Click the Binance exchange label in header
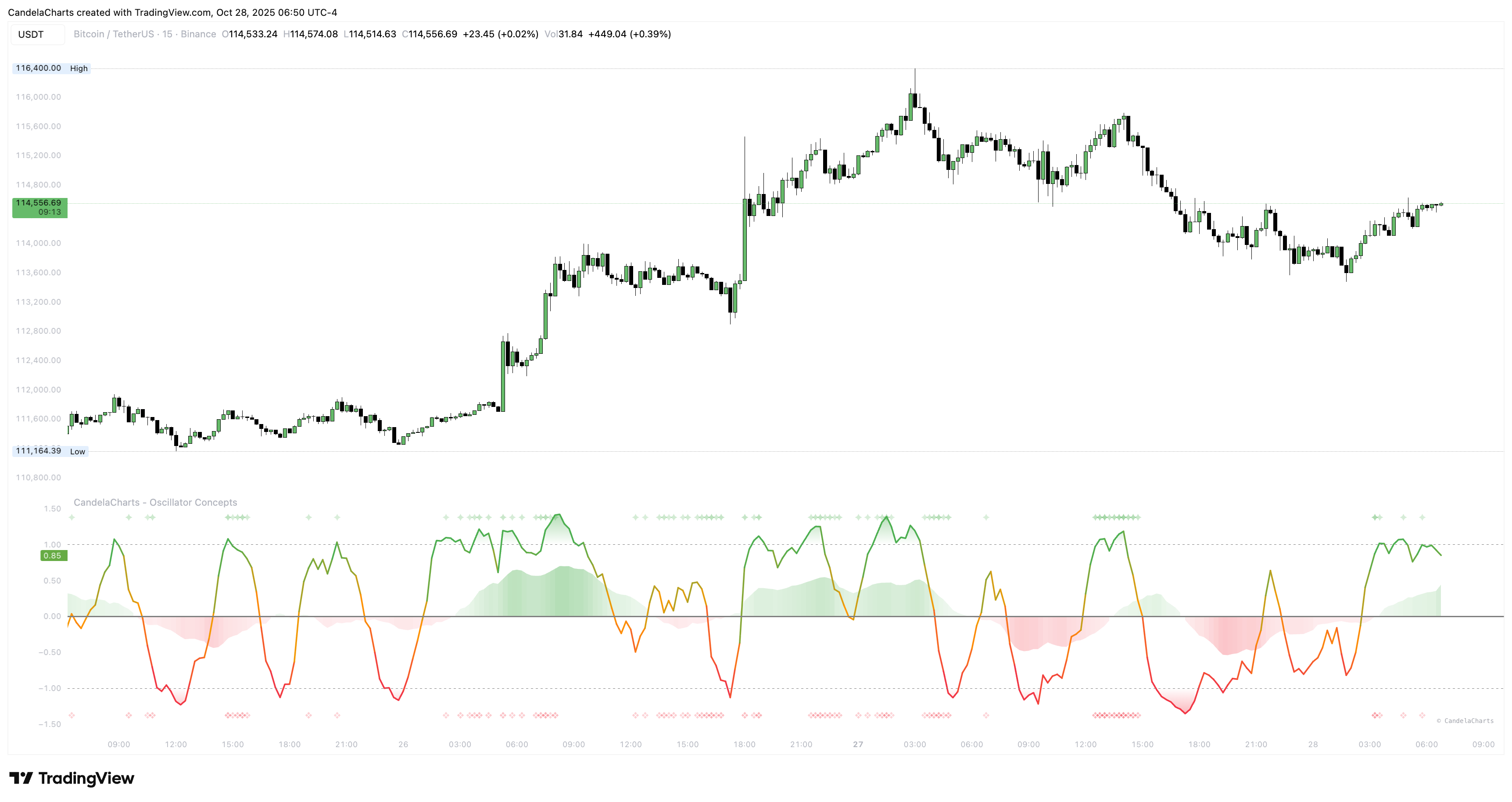1512x802 pixels. [198, 34]
